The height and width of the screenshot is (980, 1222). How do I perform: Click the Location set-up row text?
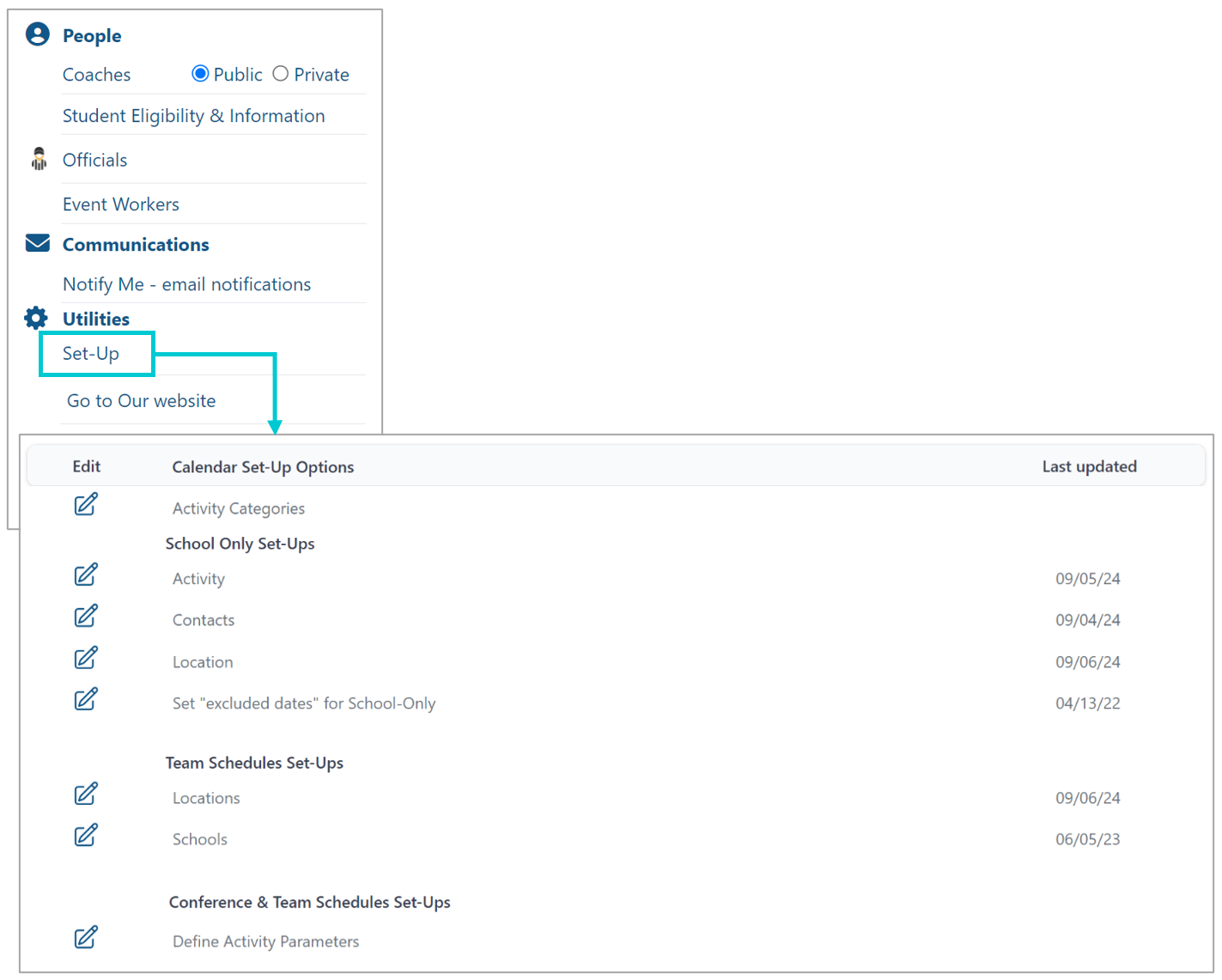point(203,662)
